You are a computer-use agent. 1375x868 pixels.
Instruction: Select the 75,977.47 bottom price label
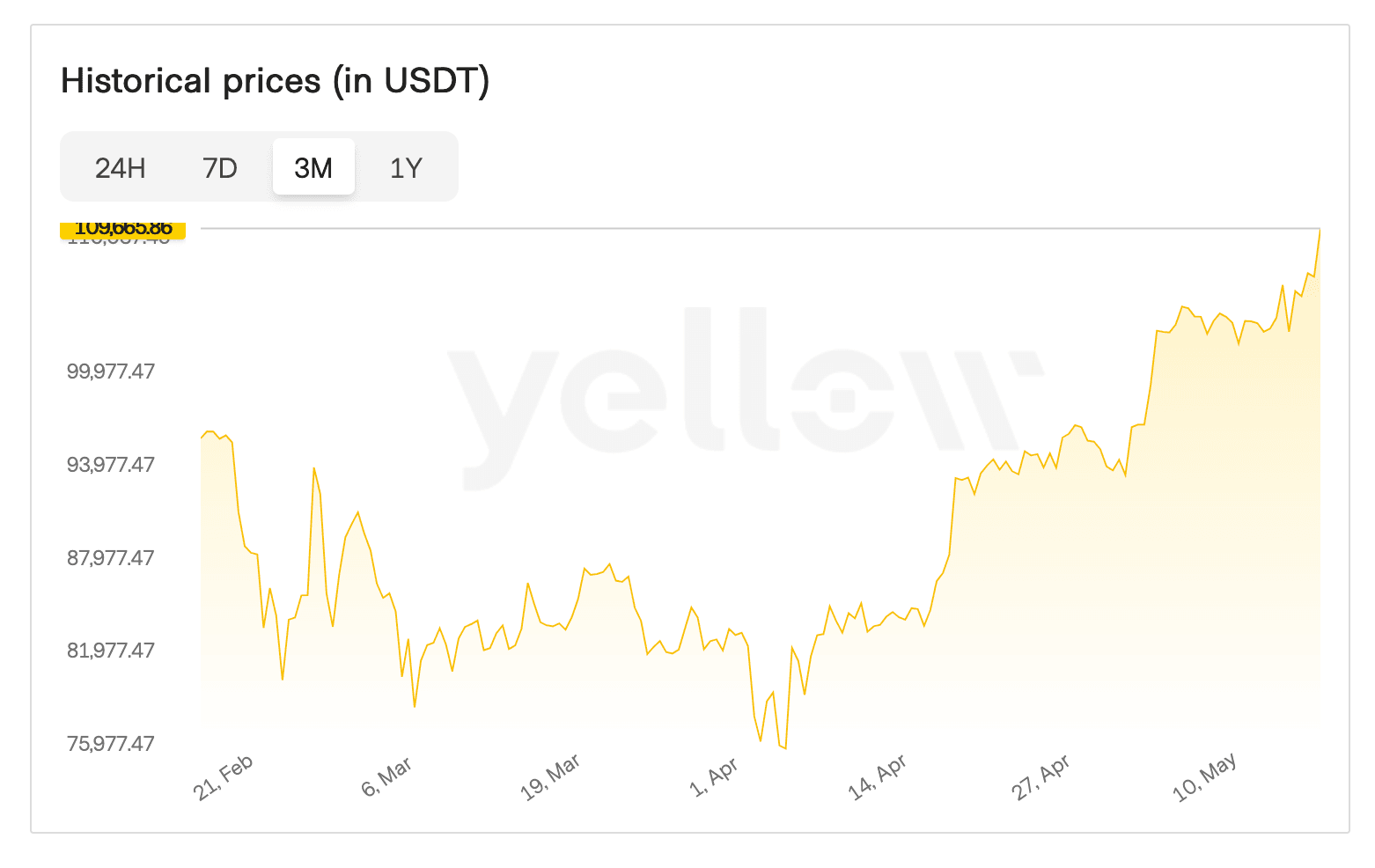[111, 743]
